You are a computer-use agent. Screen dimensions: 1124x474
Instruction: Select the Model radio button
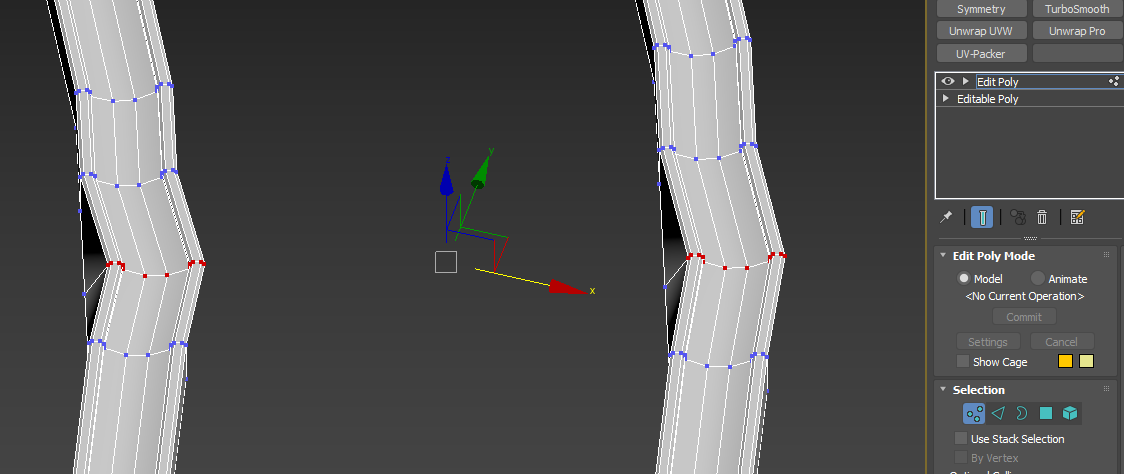[x=964, y=278]
